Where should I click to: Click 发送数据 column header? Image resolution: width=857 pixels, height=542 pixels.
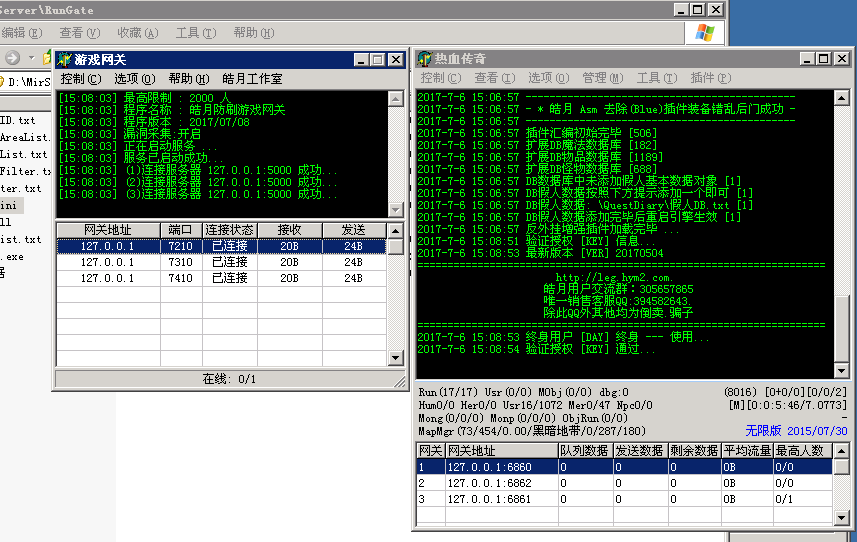(x=640, y=451)
